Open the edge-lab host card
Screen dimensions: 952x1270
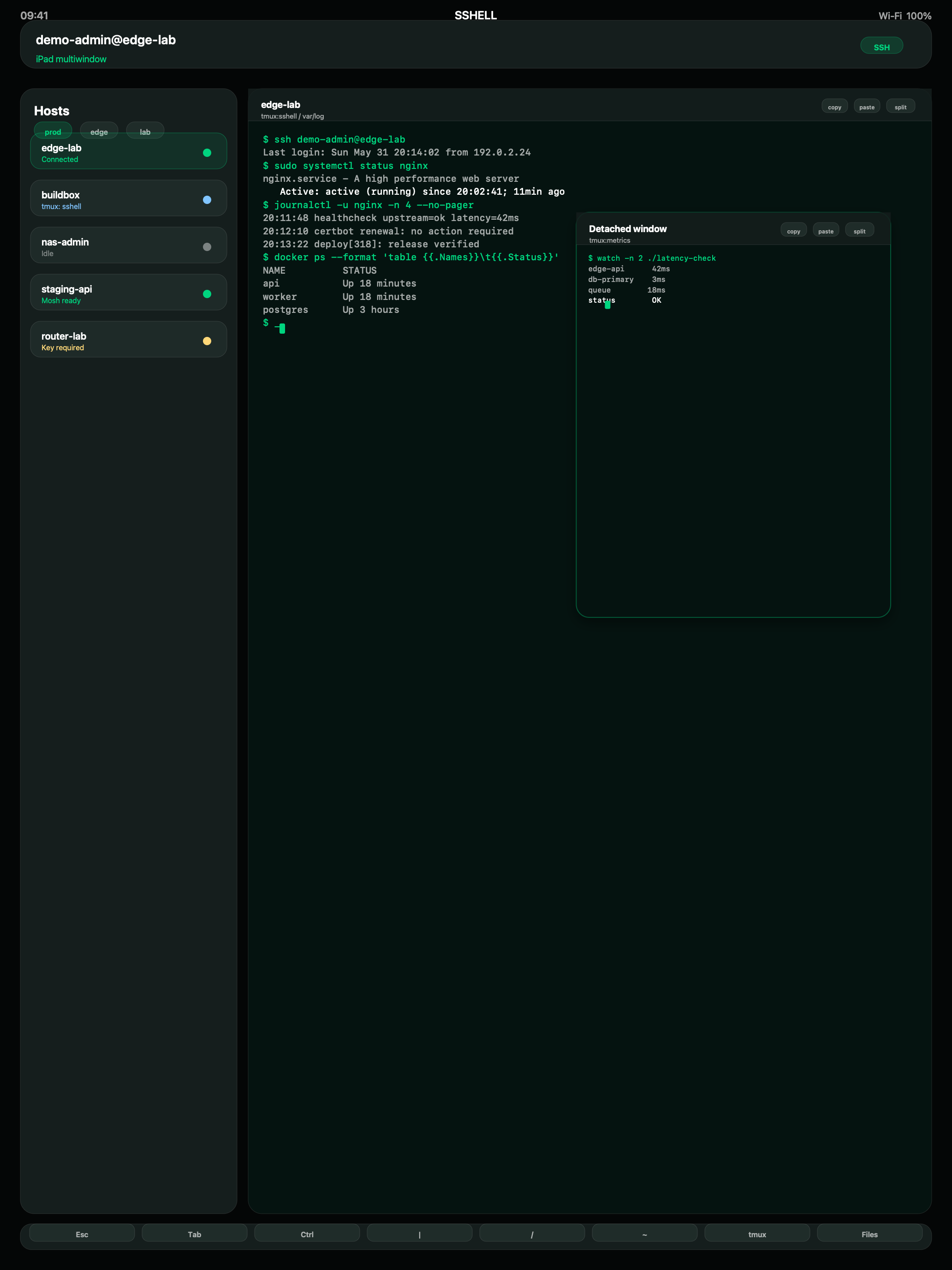click(129, 151)
